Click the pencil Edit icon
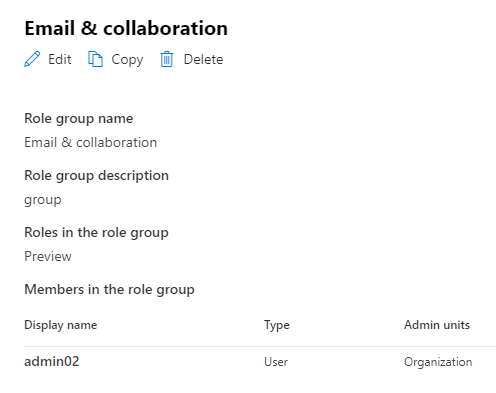496x393 pixels. pos(32,59)
